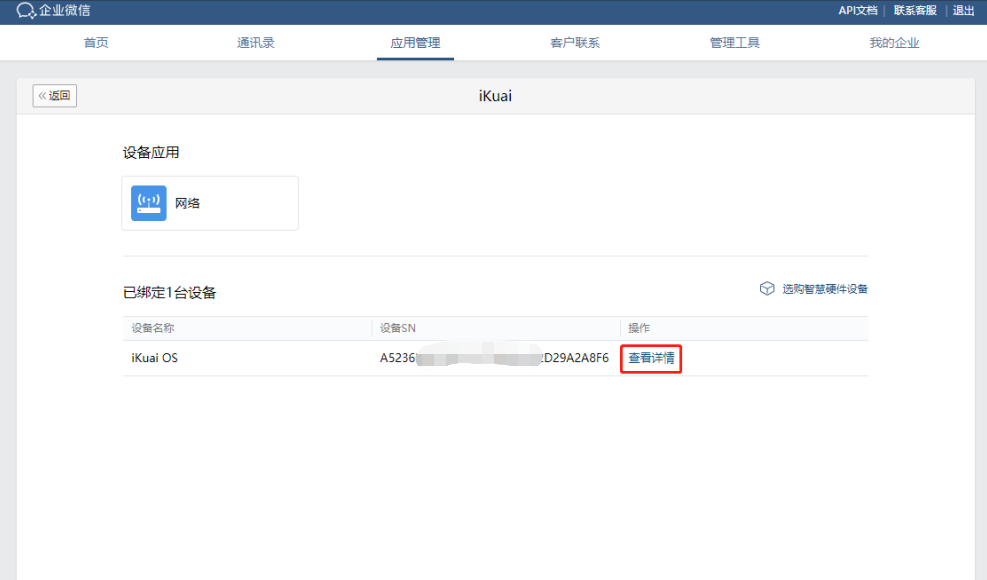
Task: Go to the 首页 tab
Action: pyautogui.click(x=96, y=43)
